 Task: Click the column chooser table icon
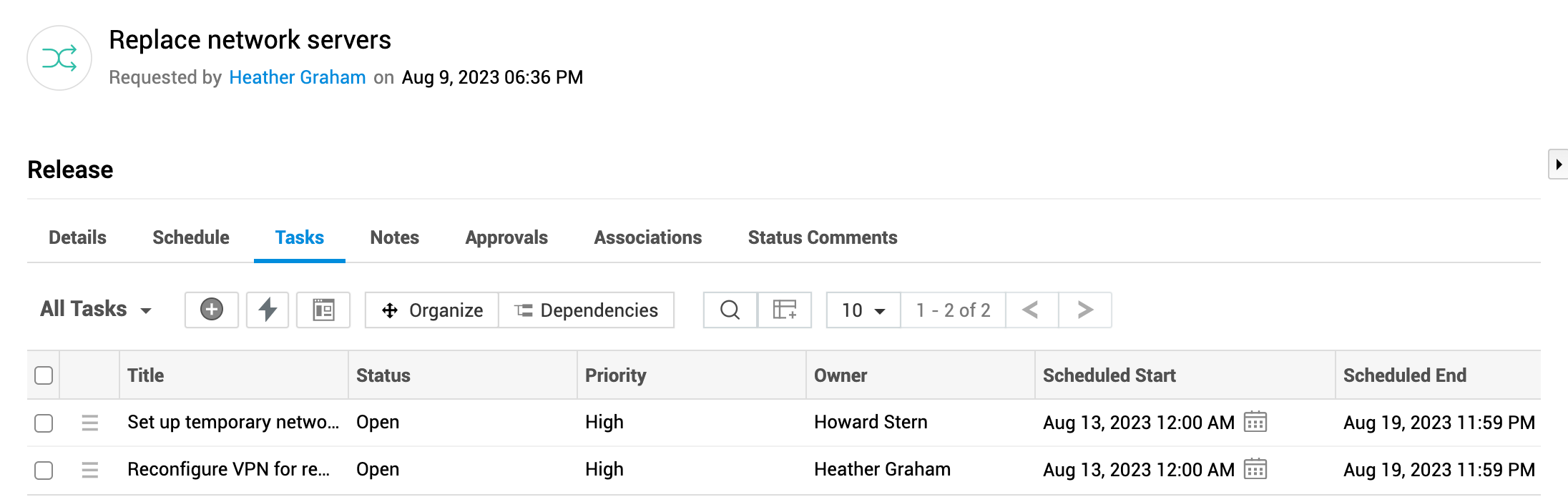(785, 310)
